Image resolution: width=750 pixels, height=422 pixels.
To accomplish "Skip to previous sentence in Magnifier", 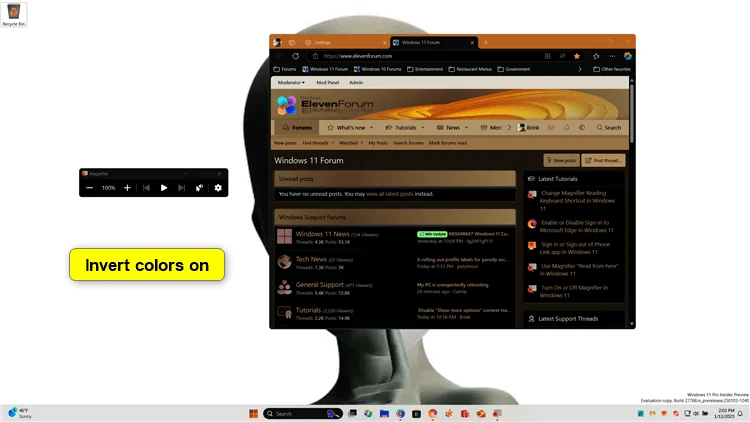I will (146, 188).
